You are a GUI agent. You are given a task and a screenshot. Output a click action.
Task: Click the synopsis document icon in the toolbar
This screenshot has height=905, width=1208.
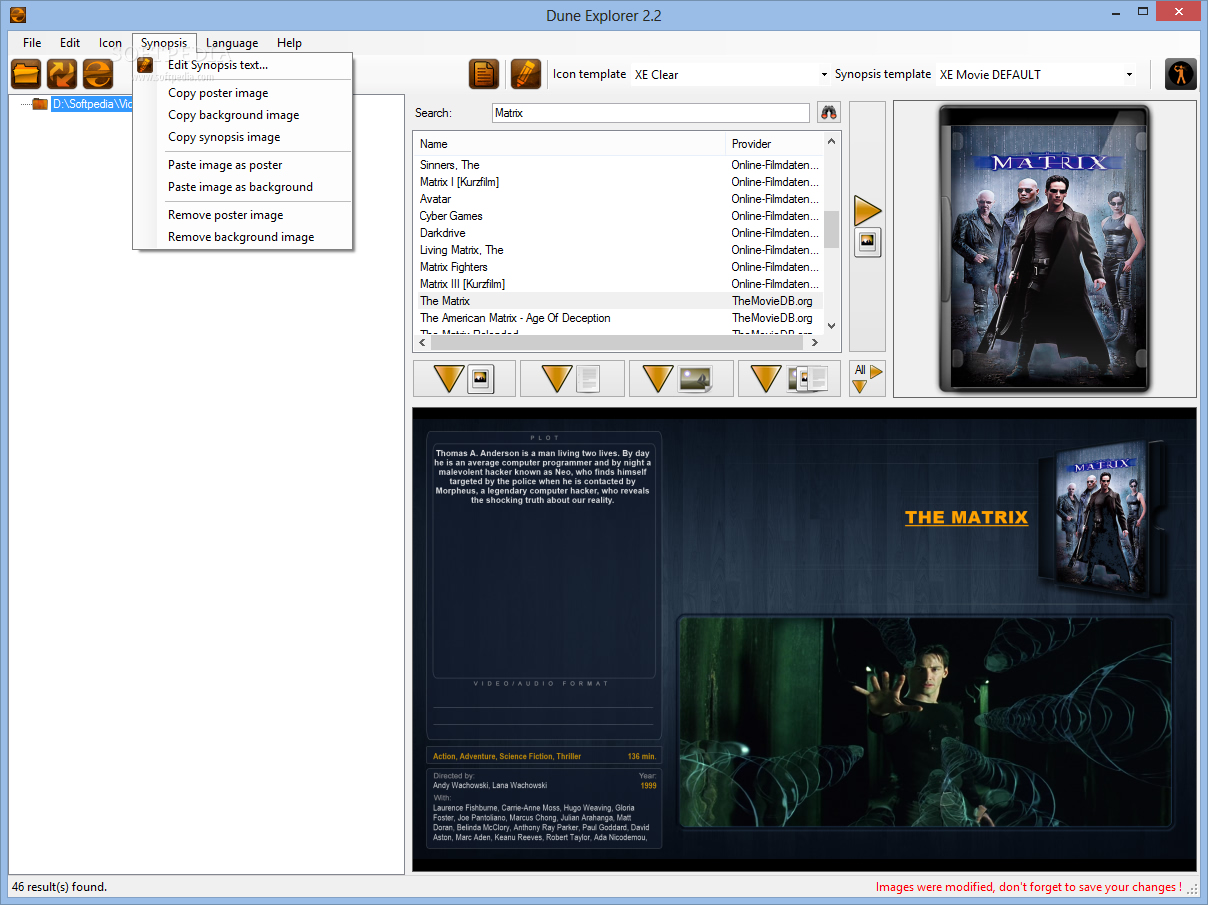click(x=484, y=74)
